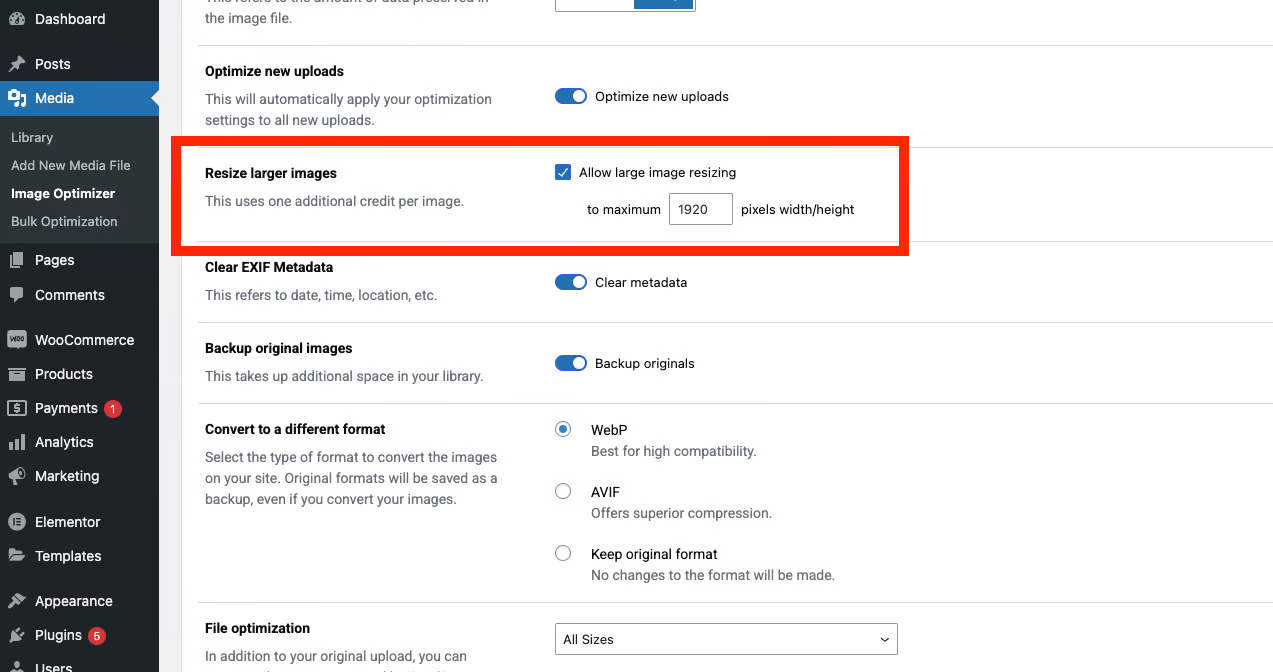1273x672 pixels.
Task: Turn off the Clear metadata toggle
Action: 571,282
